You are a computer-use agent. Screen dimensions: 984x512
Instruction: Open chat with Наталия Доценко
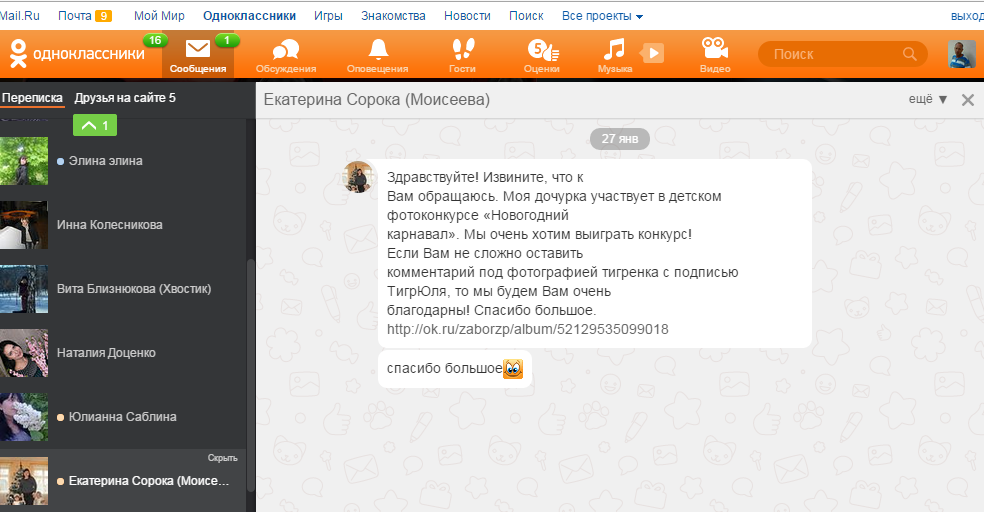(123, 353)
